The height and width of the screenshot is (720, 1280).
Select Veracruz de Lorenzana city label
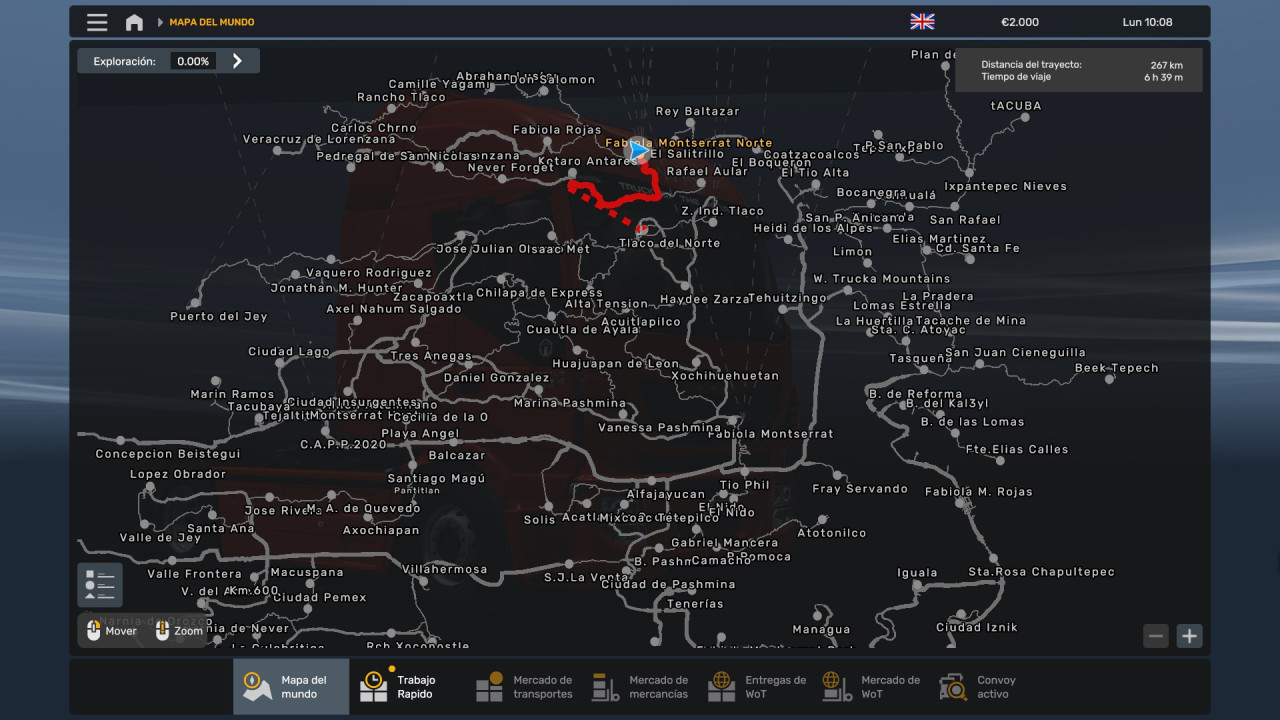319,139
